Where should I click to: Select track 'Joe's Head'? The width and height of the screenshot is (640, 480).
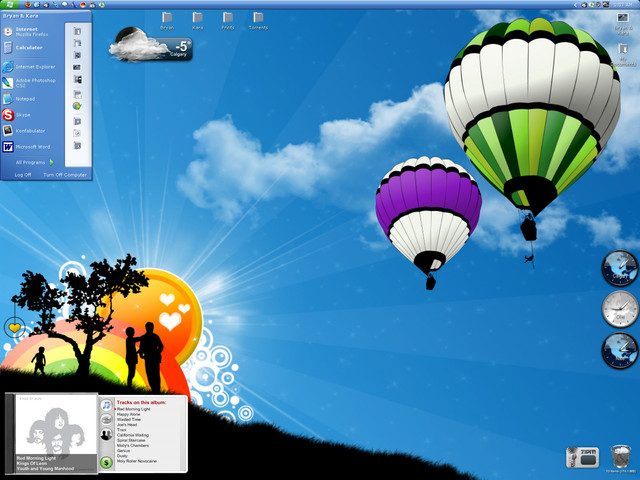point(127,425)
